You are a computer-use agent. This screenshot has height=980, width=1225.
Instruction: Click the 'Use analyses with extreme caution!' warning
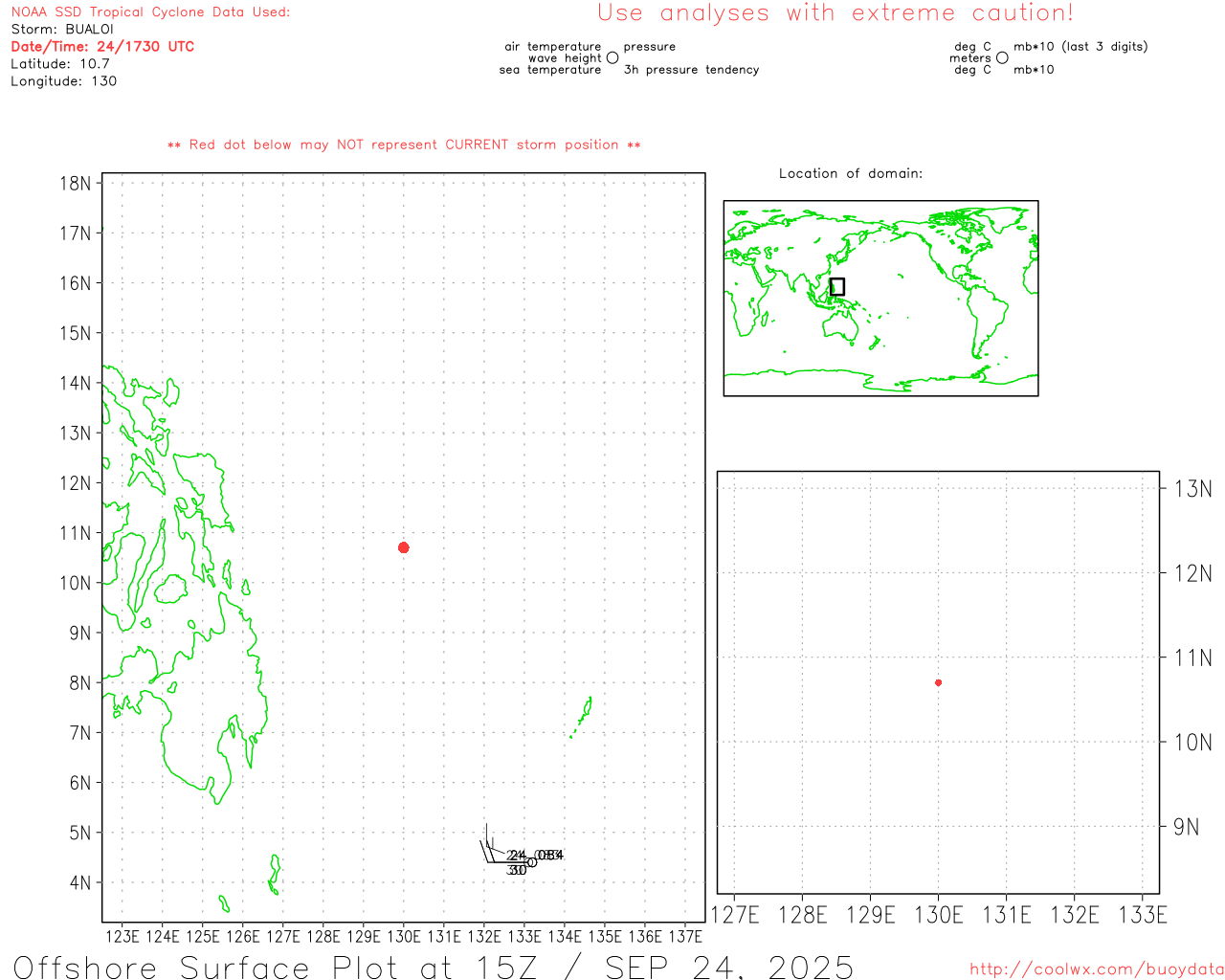pos(835,13)
